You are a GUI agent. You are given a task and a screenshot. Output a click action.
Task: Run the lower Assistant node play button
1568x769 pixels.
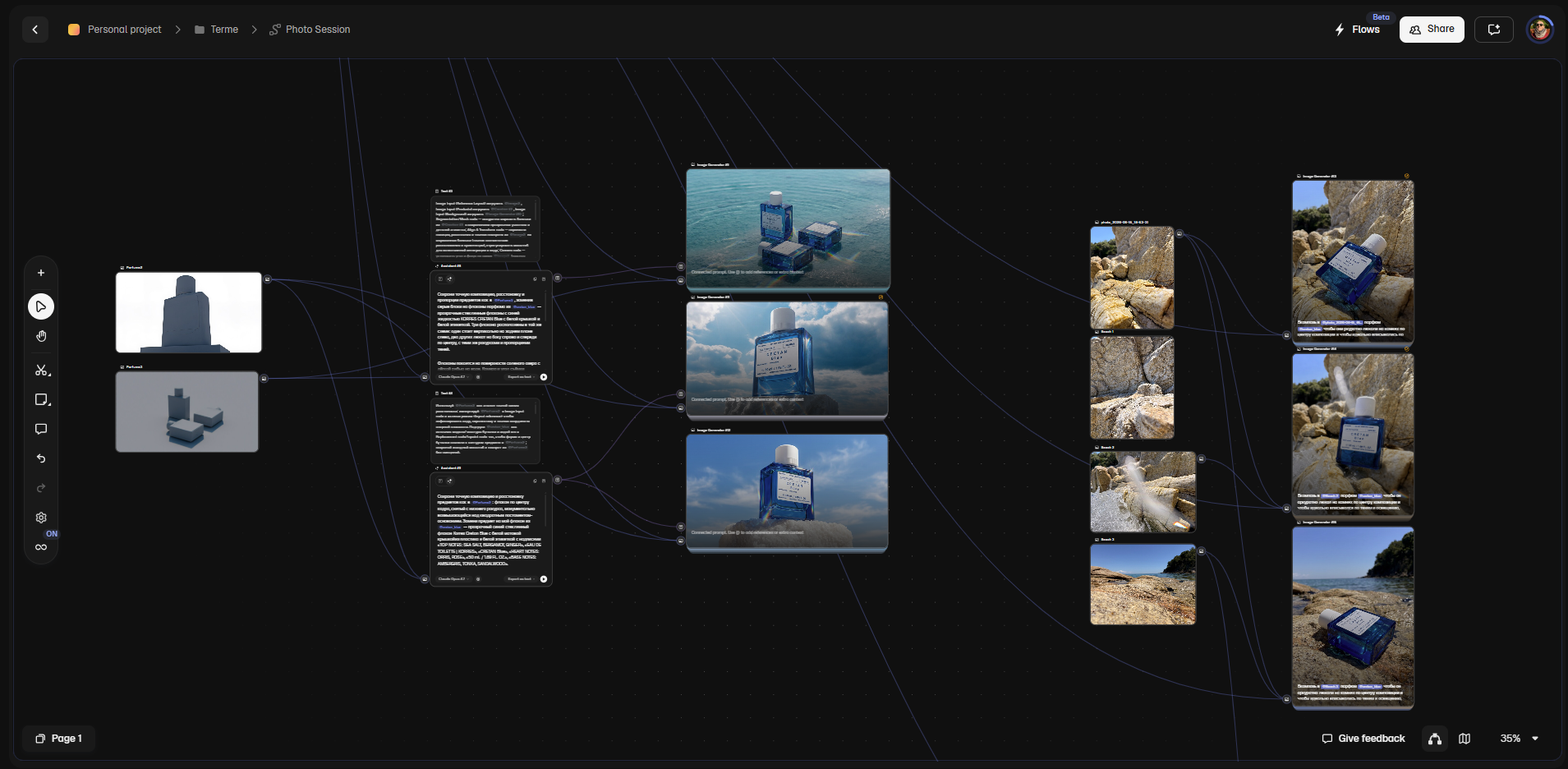pyautogui.click(x=544, y=579)
